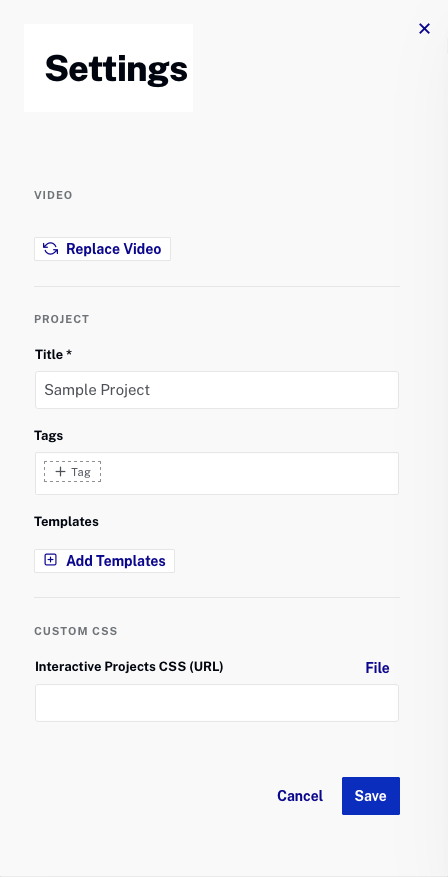This screenshot has width=448, height=877.
Task: Click the Add Templates button text
Action: pos(116,561)
